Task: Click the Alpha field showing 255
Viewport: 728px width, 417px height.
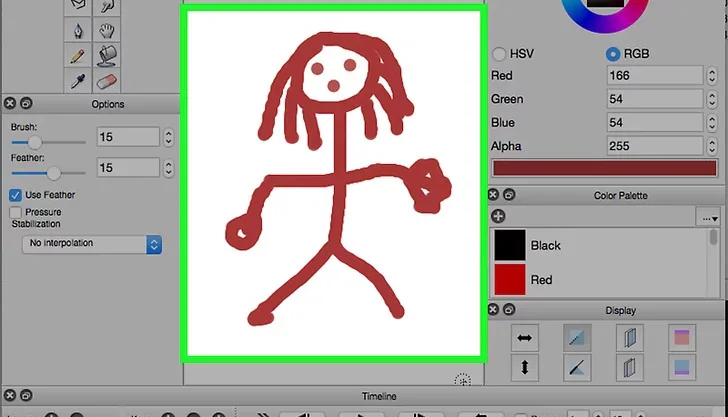Action: point(655,146)
